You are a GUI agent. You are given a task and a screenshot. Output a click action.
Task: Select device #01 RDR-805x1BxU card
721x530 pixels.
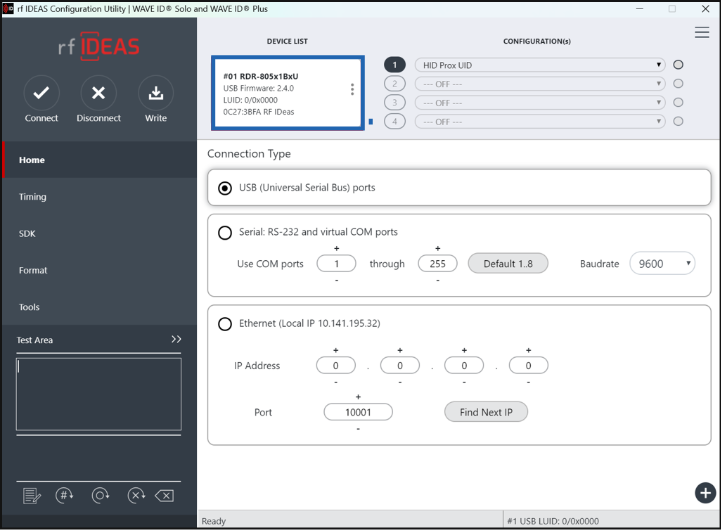[x=288, y=93]
